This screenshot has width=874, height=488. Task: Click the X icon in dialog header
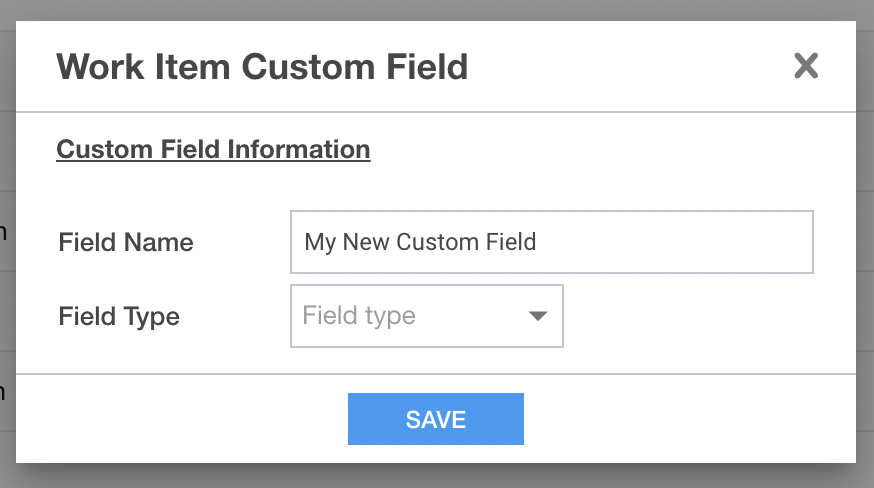(x=806, y=66)
